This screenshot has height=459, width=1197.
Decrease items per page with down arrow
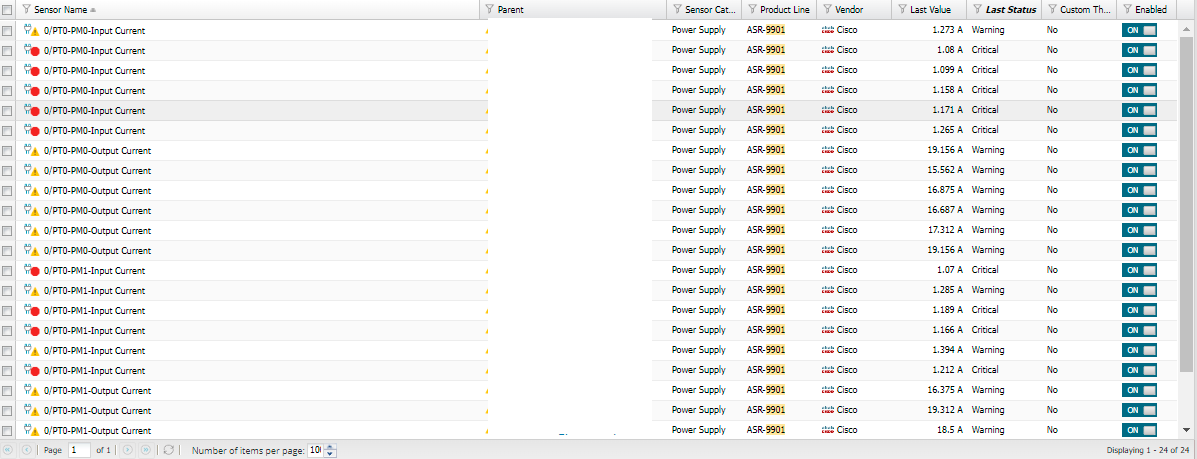(331, 454)
